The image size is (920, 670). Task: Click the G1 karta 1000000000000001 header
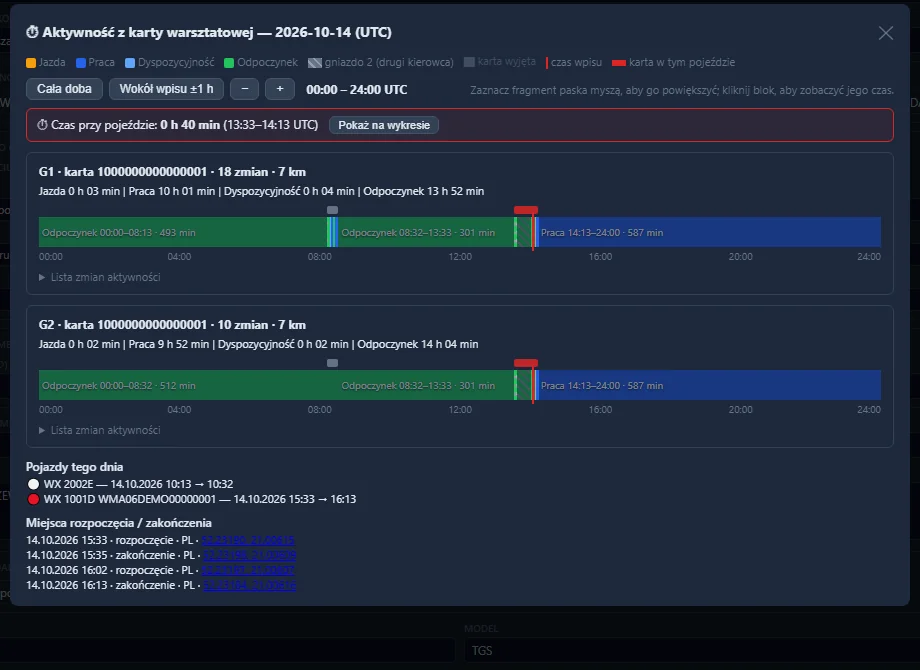tap(172, 172)
